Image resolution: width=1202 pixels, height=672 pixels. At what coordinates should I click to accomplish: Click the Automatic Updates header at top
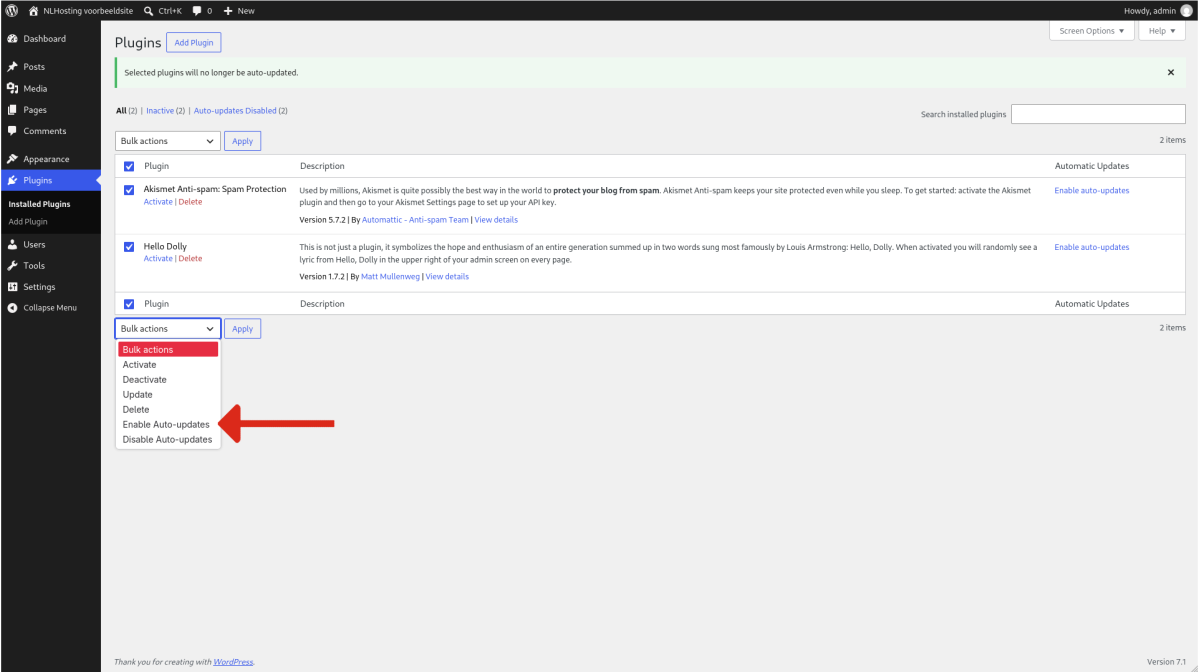tap(1092, 166)
